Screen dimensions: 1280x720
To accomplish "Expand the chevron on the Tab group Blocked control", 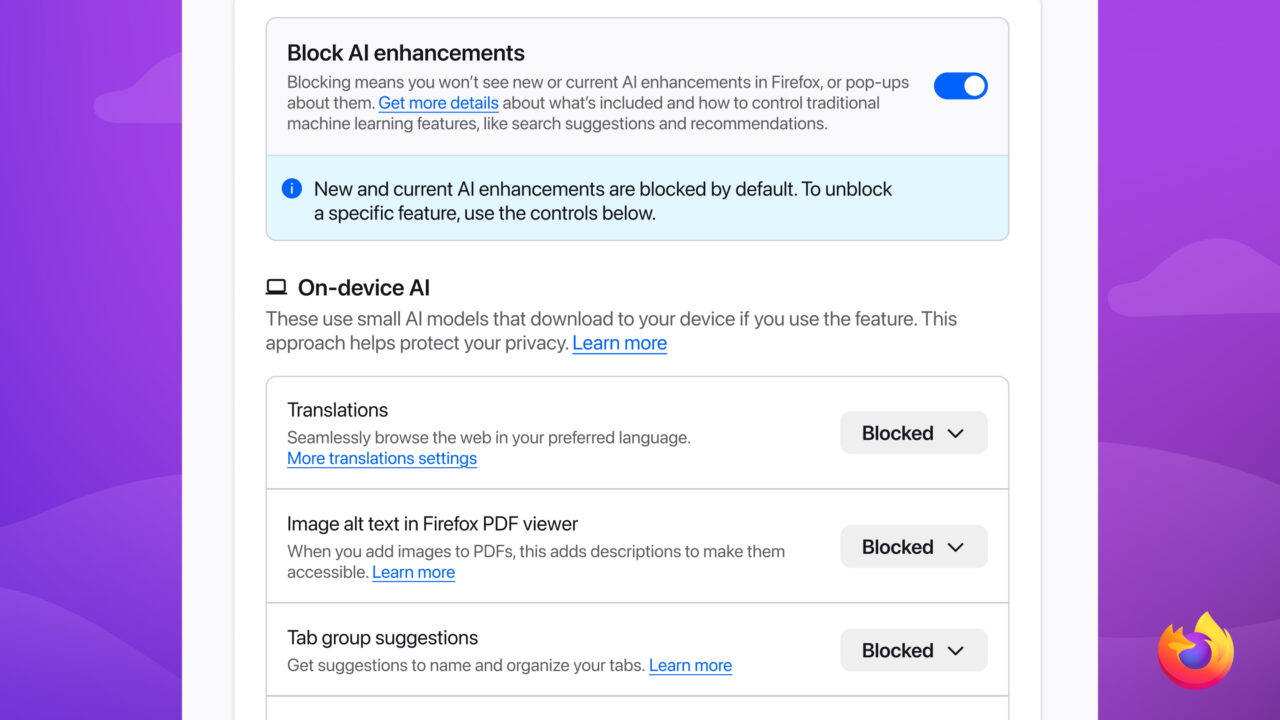I will (955, 650).
